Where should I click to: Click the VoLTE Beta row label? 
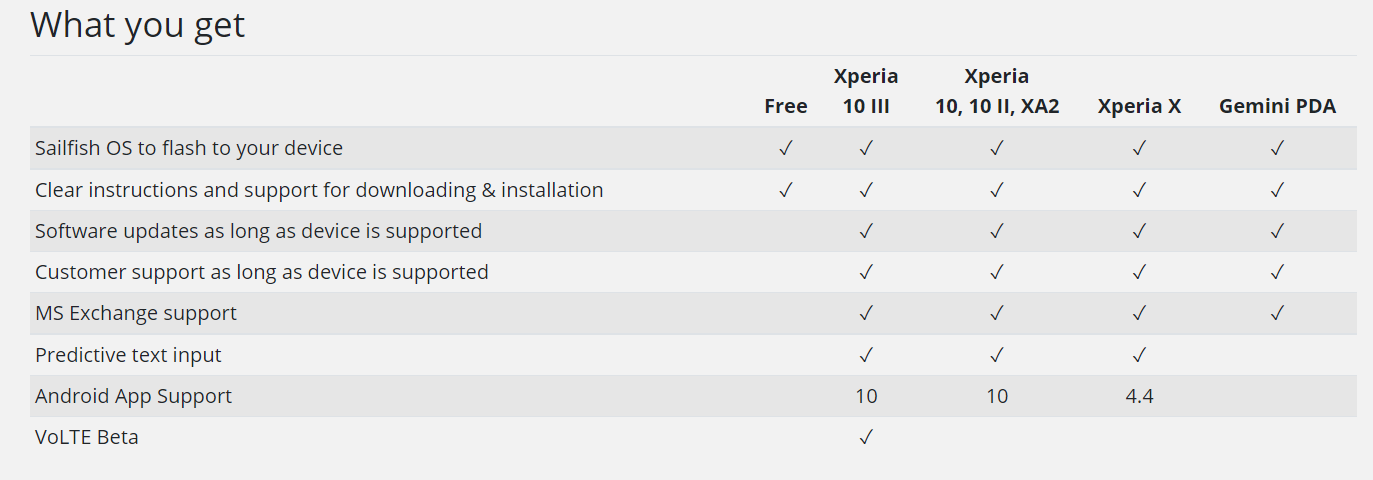(87, 437)
